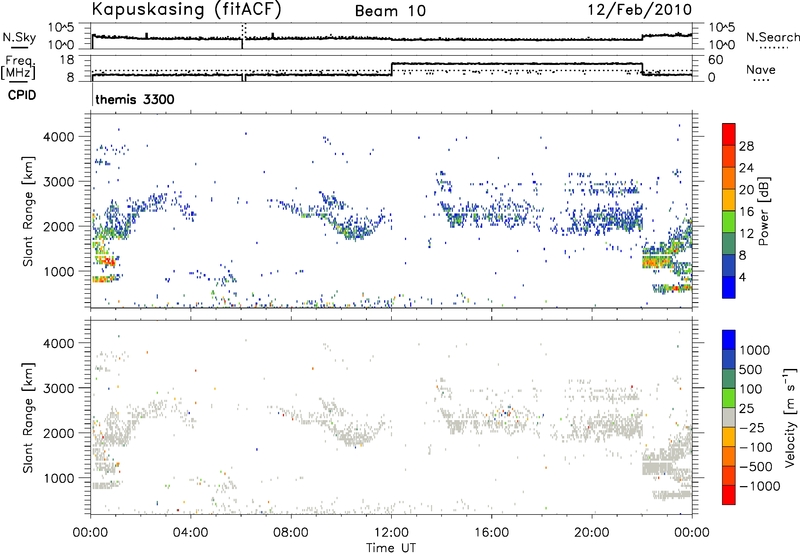Click the '-25' Velocity scale value
800x554 pixels.
pos(752,427)
